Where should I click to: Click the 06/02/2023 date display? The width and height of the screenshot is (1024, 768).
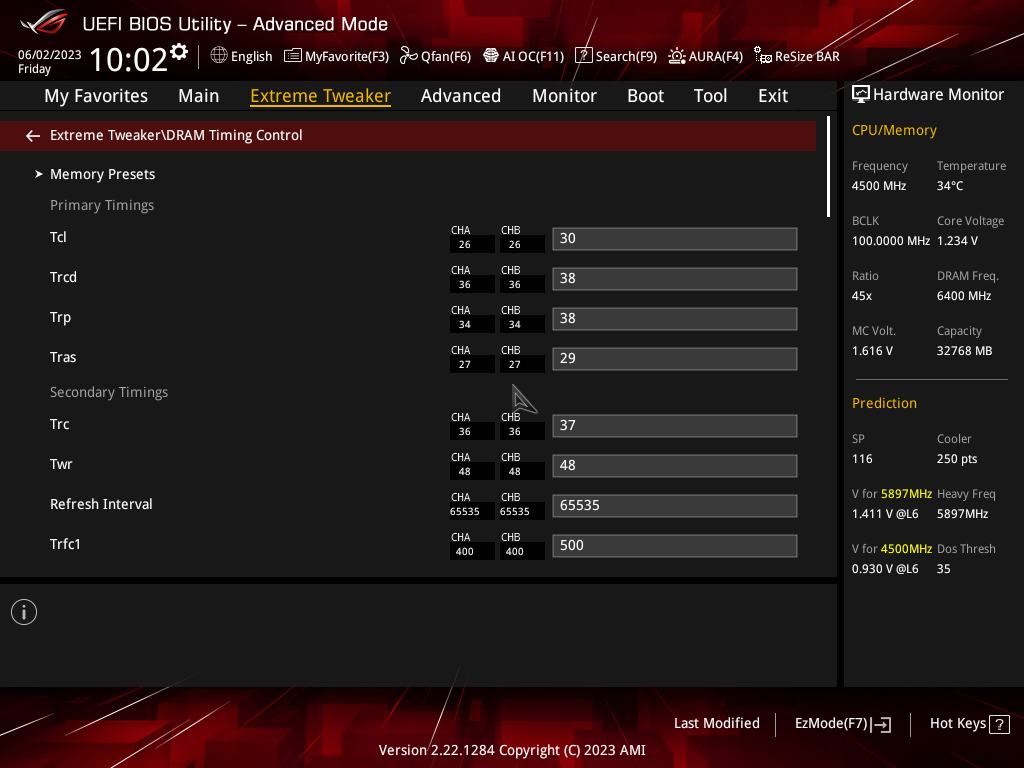click(50, 55)
